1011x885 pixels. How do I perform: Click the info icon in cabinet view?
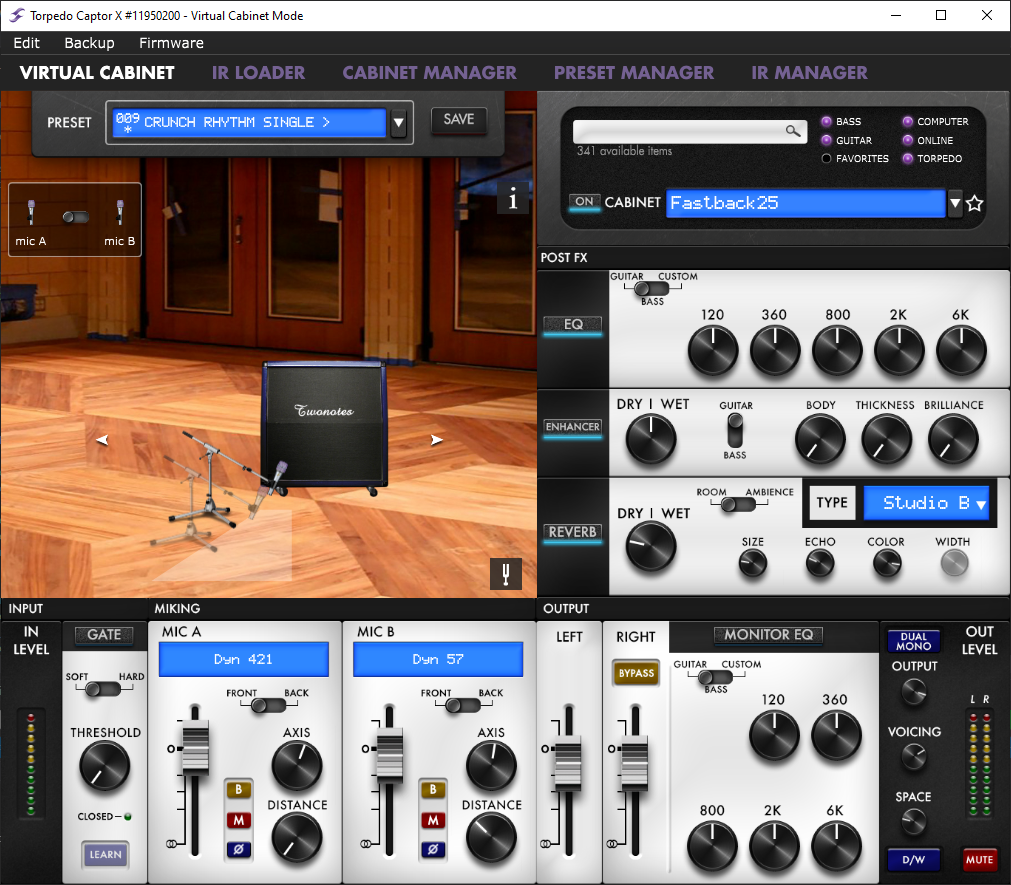click(513, 198)
